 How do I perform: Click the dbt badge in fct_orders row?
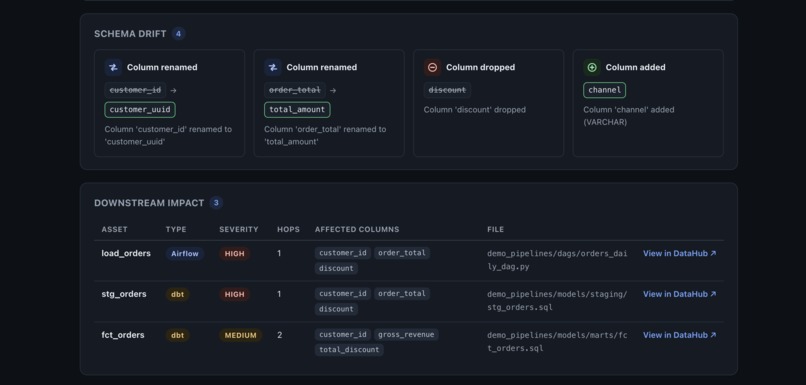(177, 335)
